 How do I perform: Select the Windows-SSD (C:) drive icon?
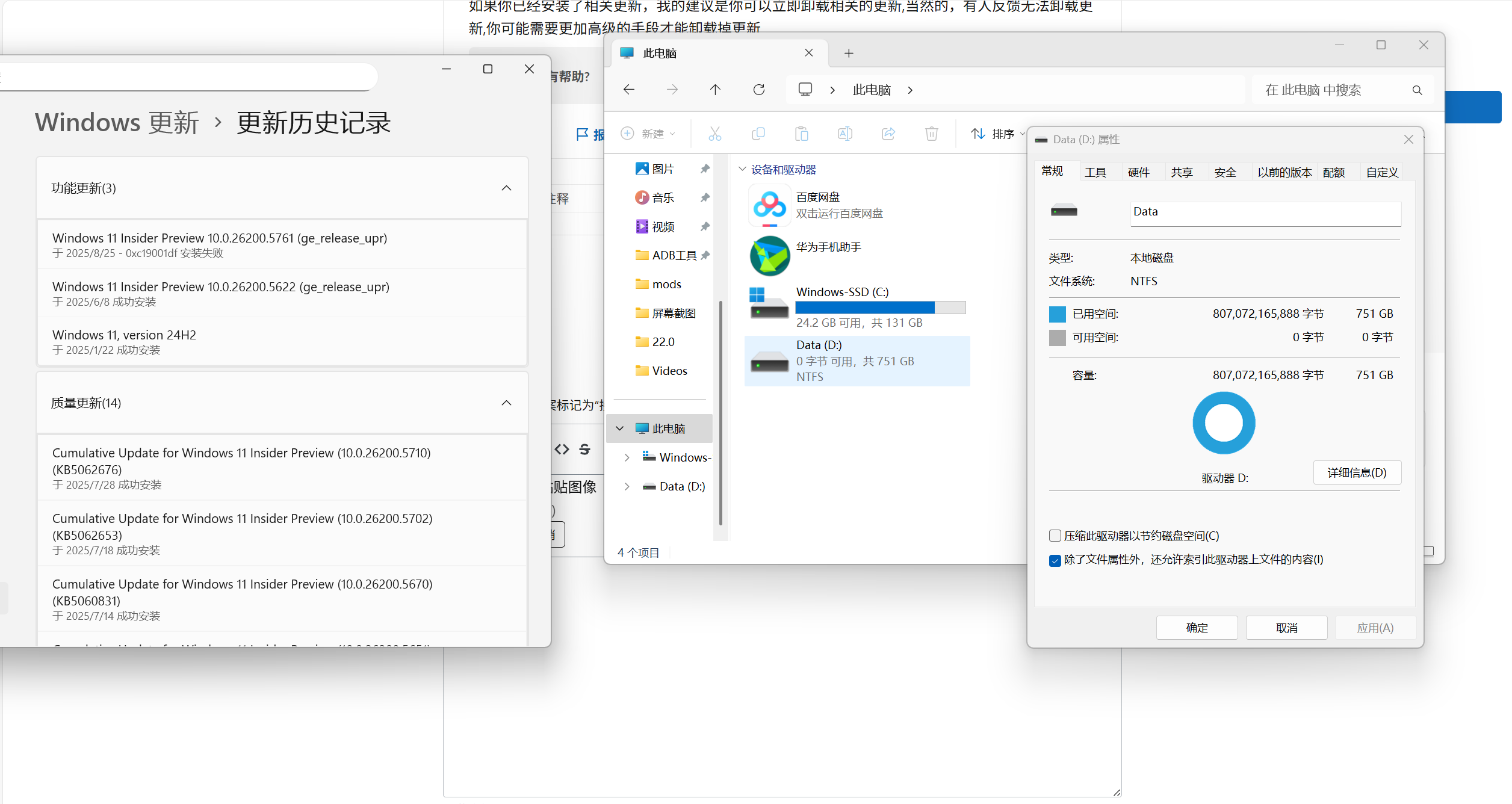pos(769,304)
